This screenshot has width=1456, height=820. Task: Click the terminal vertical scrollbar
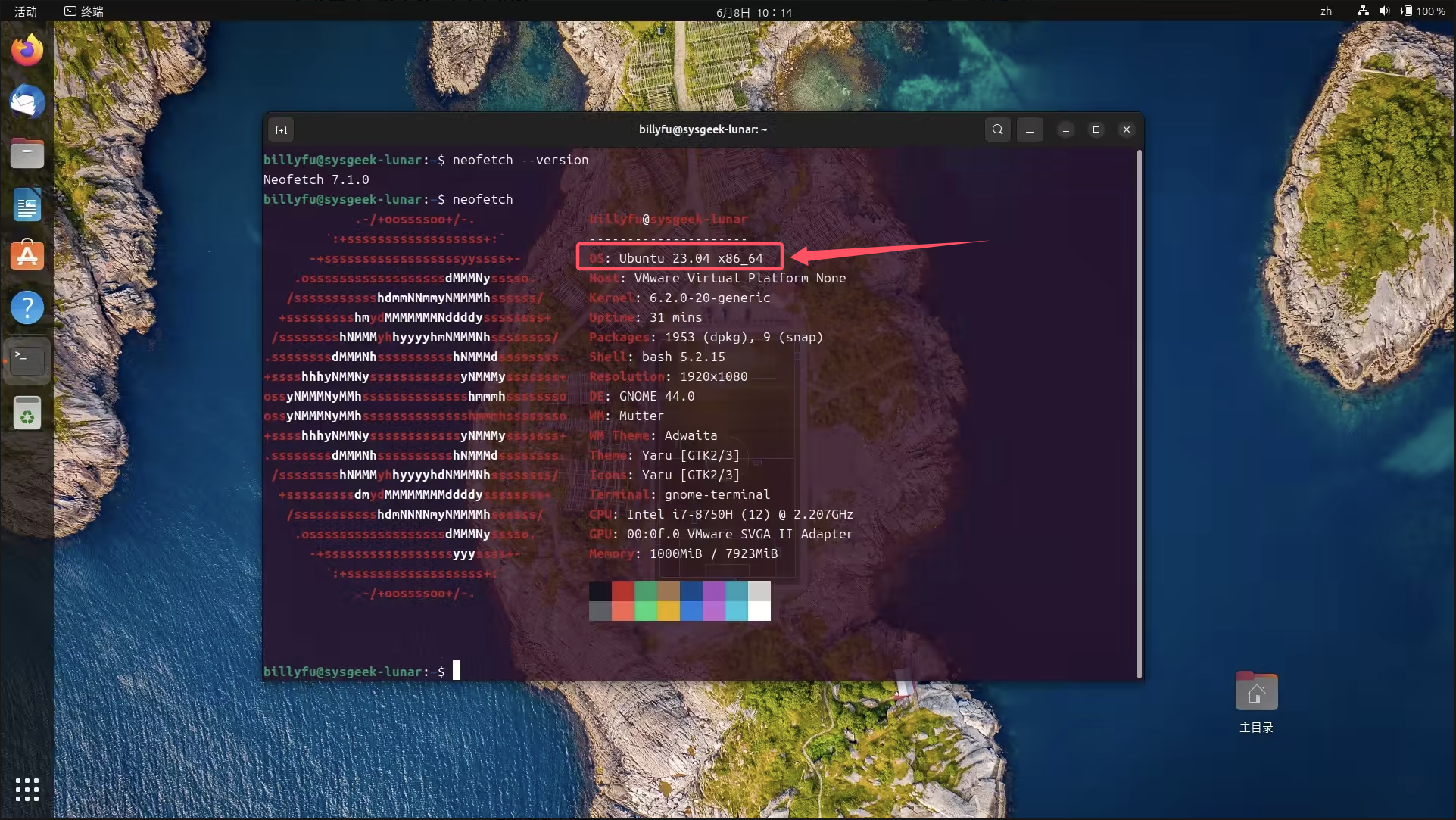click(x=1139, y=414)
